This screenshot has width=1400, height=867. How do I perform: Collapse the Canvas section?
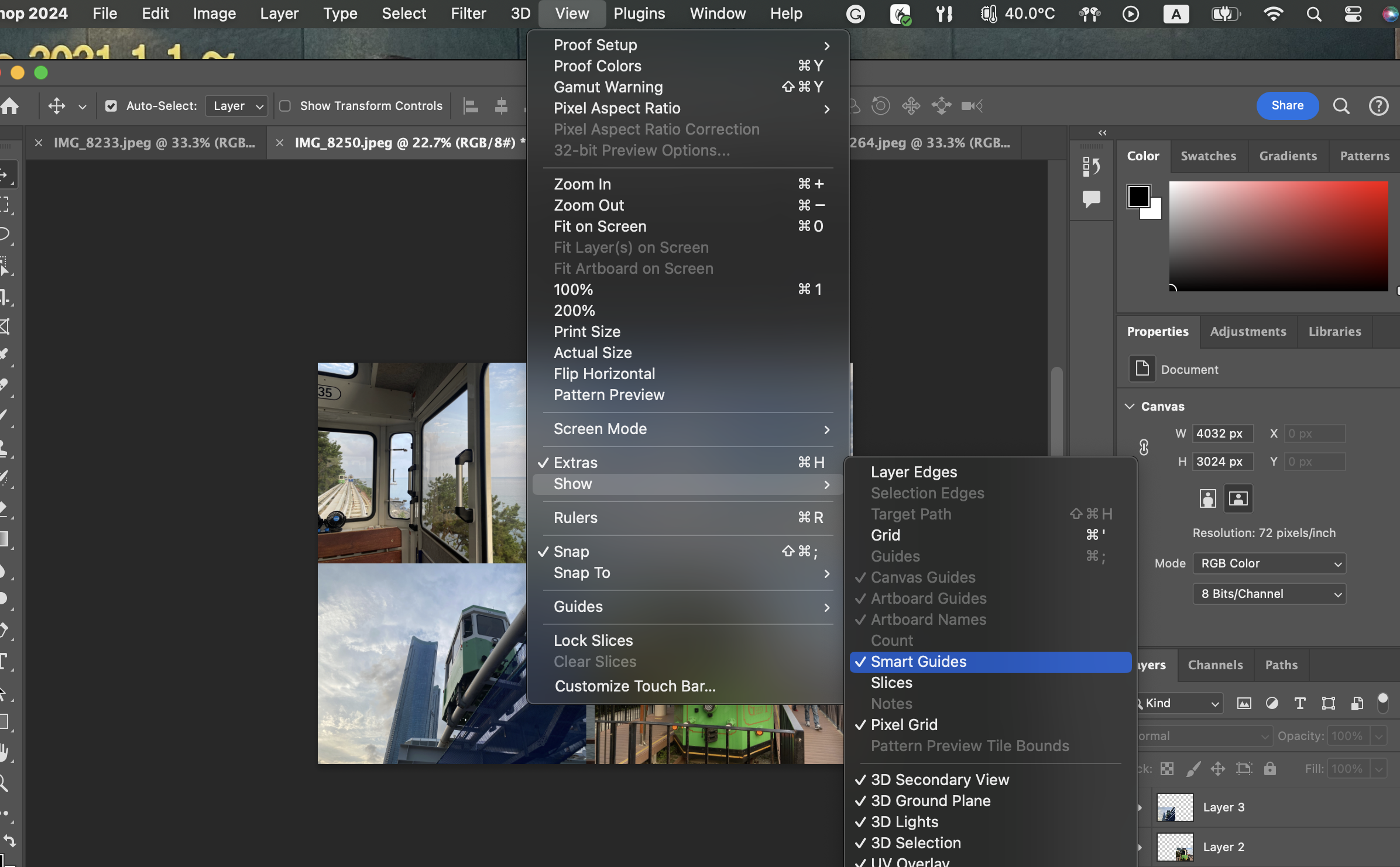point(1130,406)
